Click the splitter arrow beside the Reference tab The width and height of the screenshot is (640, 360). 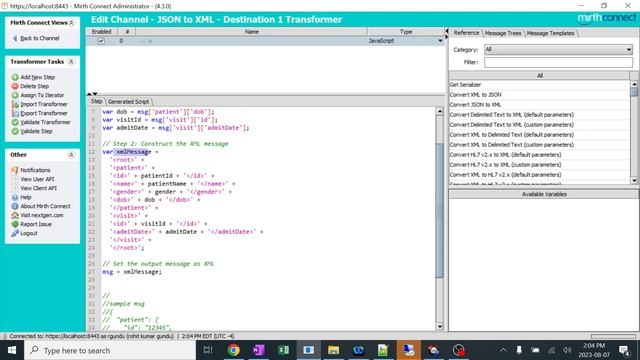click(x=446, y=33)
